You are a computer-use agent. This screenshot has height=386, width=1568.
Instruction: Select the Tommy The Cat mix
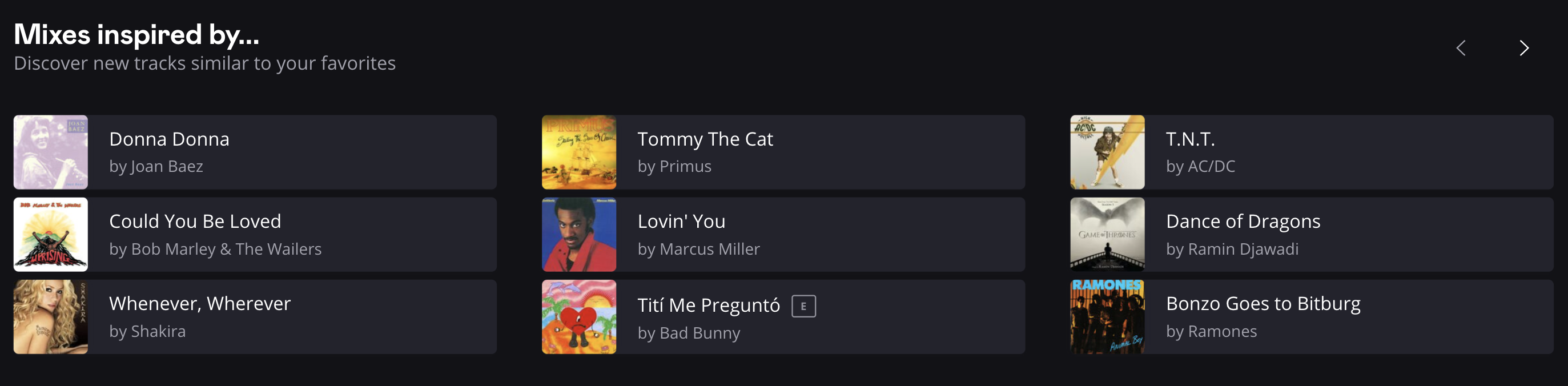pyautogui.click(x=705, y=139)
